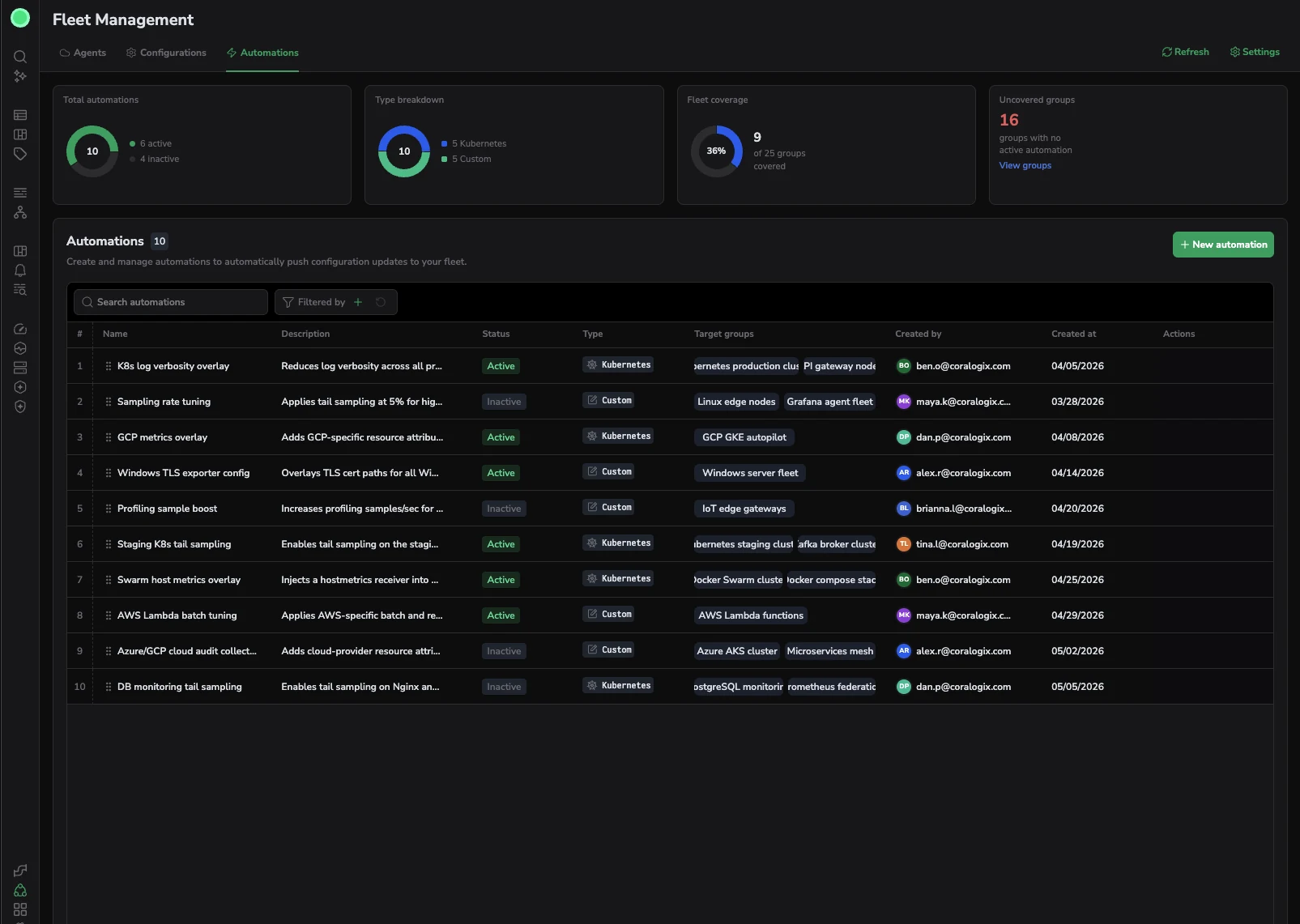The height and width of the screenshot is (924, 1300).
Task: Open Settings in the top right
Action: 1255,52
